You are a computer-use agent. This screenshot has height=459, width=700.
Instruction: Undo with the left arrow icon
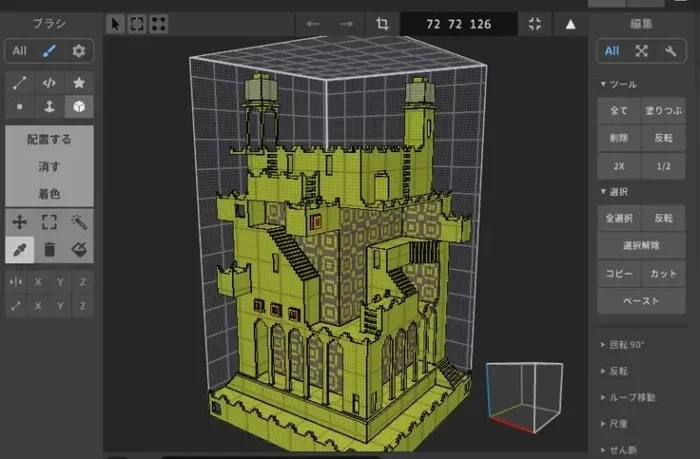(x=312, y=24)
